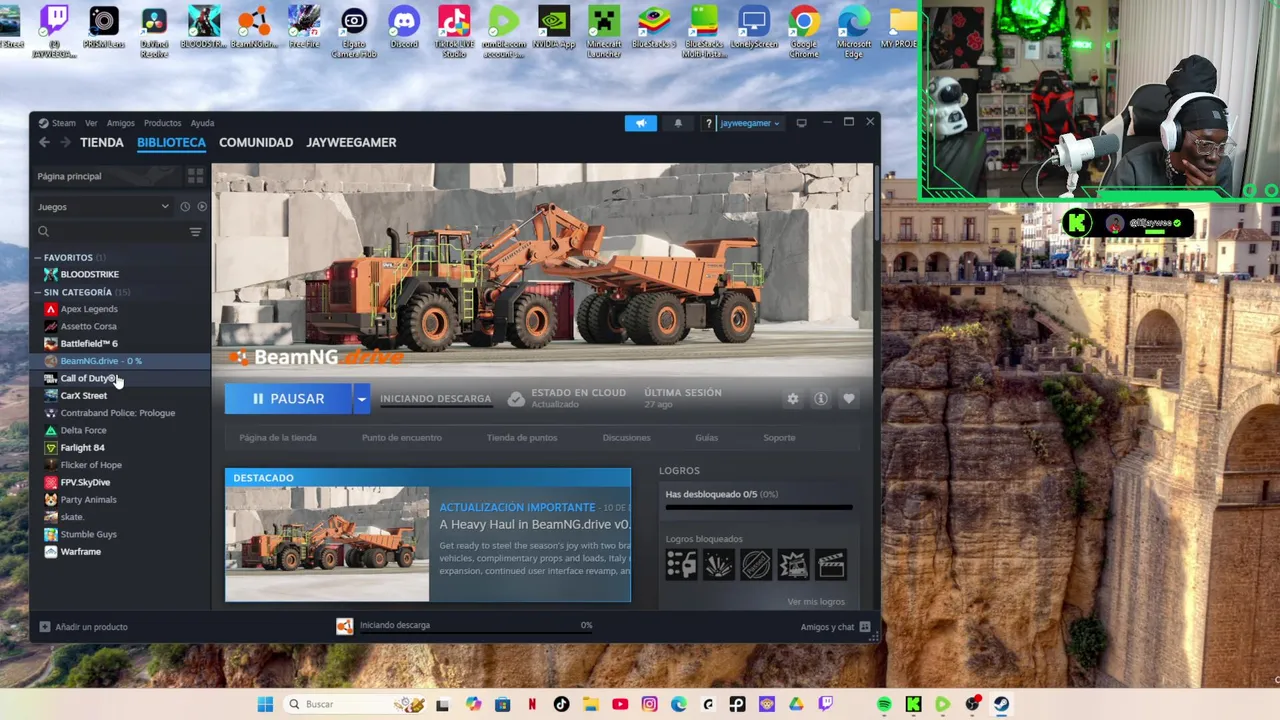This screenshot has height=720, width=1280.
Task: Enter Big Picture mode via monitor icon
Action: click(801, 123)
